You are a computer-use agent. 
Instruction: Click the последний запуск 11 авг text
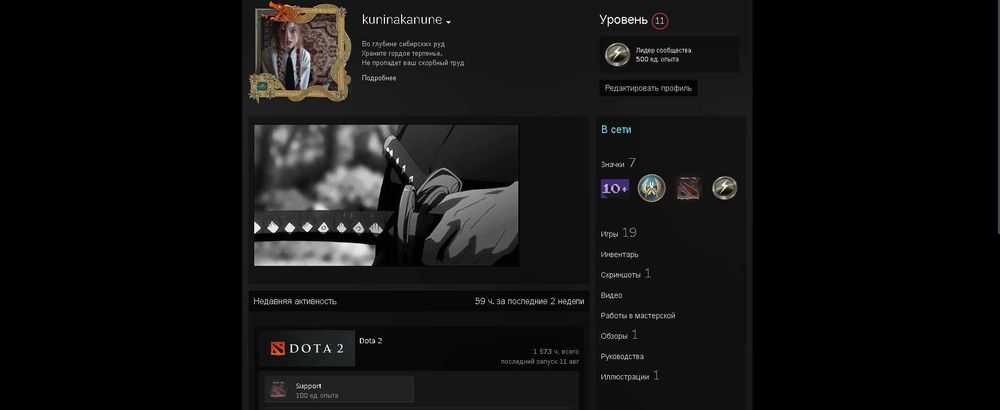(x=540, y=362)
